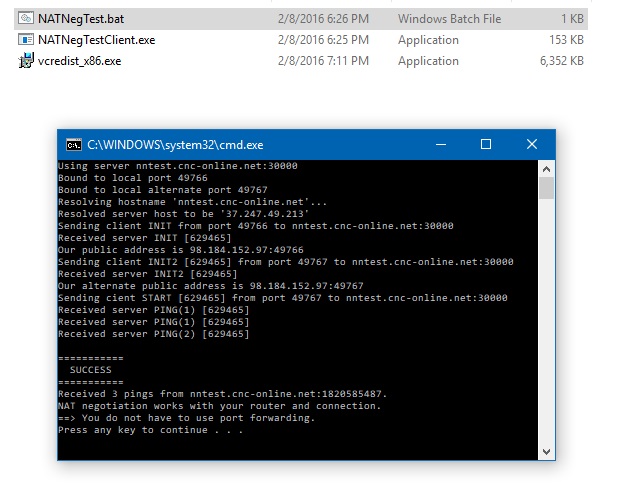
Task: Click the NATNegTest.bat batch file icon
Action: (25, 19)
